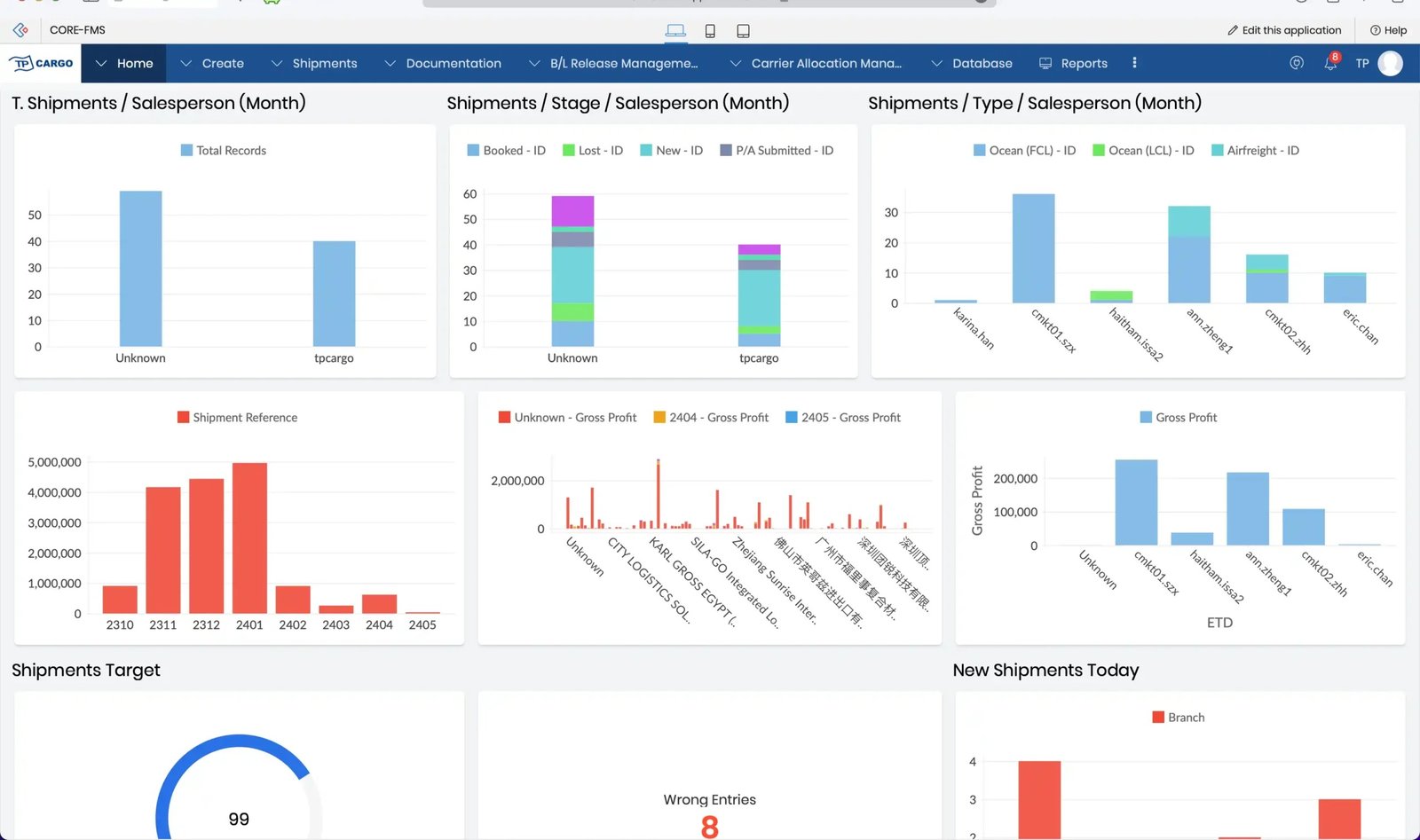The height and width of the screenshot is (840, 1420).
Task: Click the app builder logo beside CORE-FMS
Action: tap(20, 30)
